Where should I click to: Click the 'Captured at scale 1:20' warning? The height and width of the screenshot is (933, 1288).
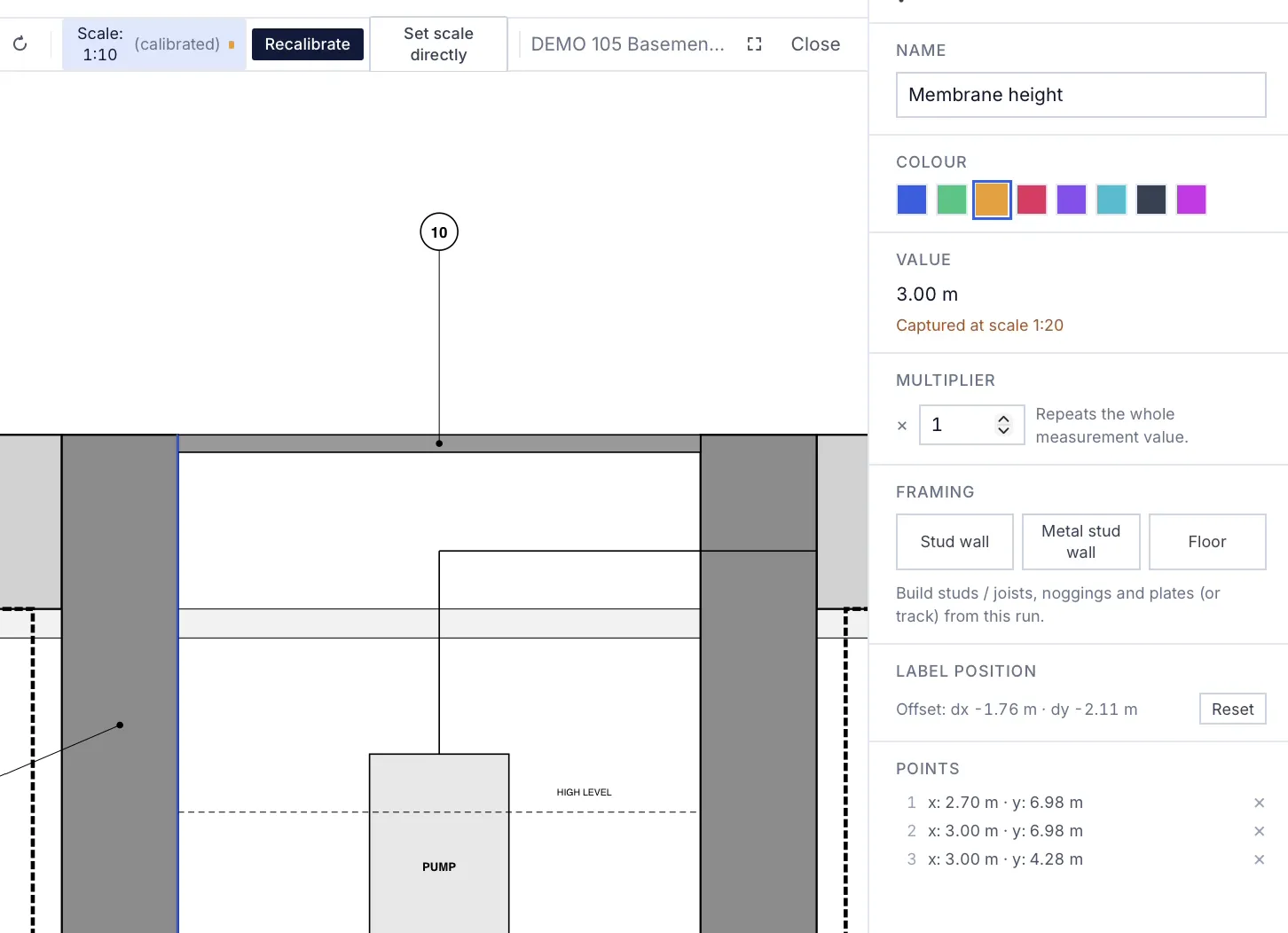979,325
